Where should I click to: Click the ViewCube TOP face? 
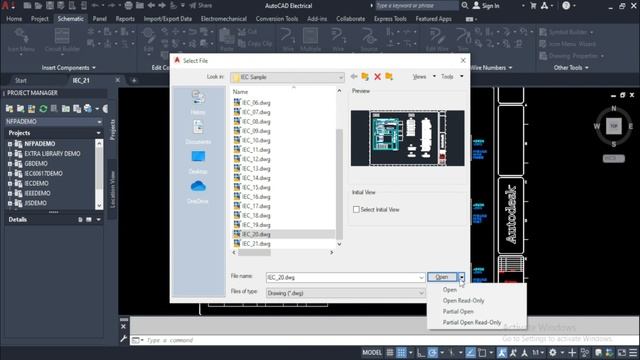(x=613, y=126)
